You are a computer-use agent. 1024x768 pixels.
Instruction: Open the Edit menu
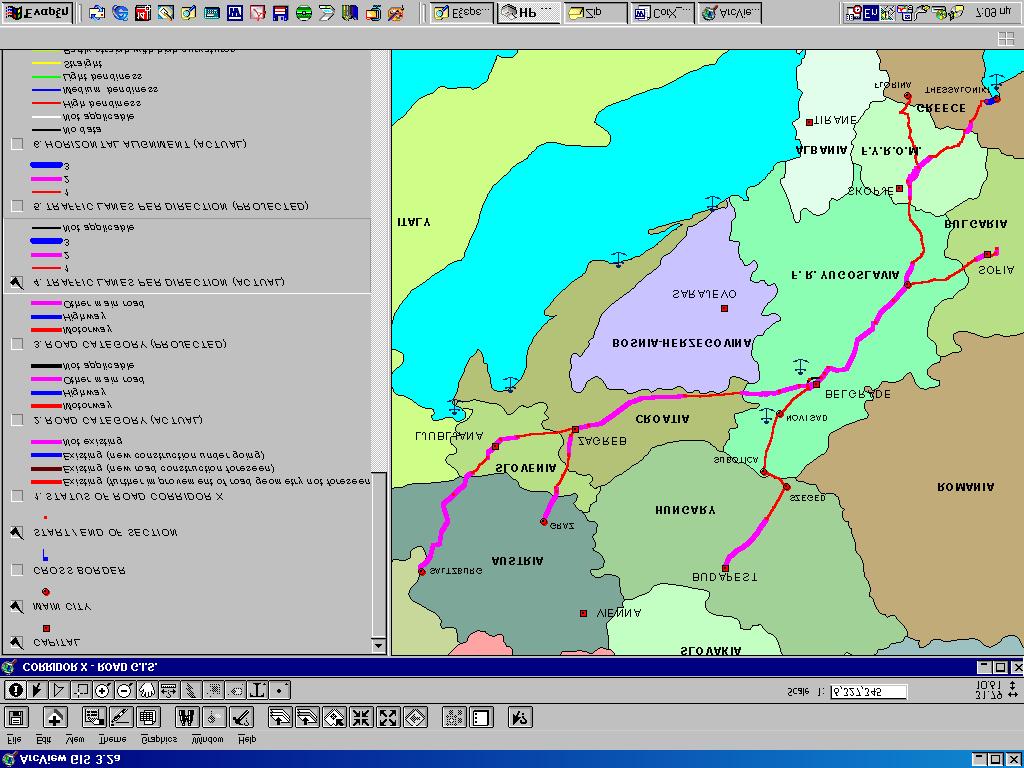44,740
